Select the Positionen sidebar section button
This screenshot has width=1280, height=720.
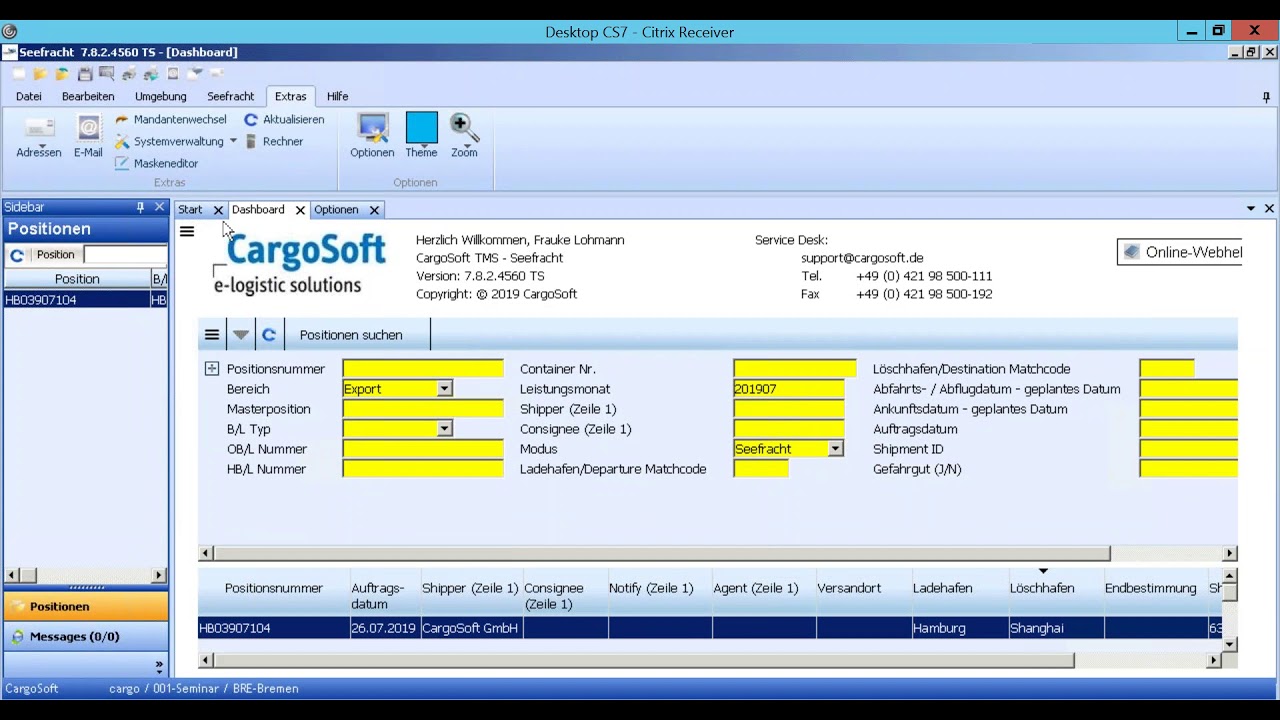(x=86, y=607)
